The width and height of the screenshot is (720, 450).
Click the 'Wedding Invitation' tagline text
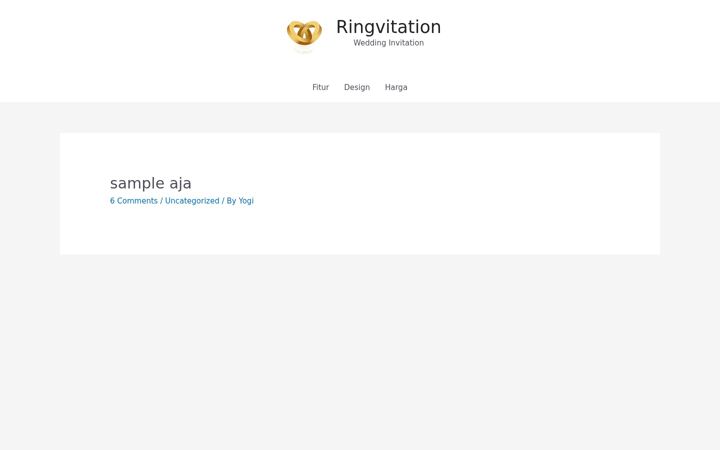point(388,43)
